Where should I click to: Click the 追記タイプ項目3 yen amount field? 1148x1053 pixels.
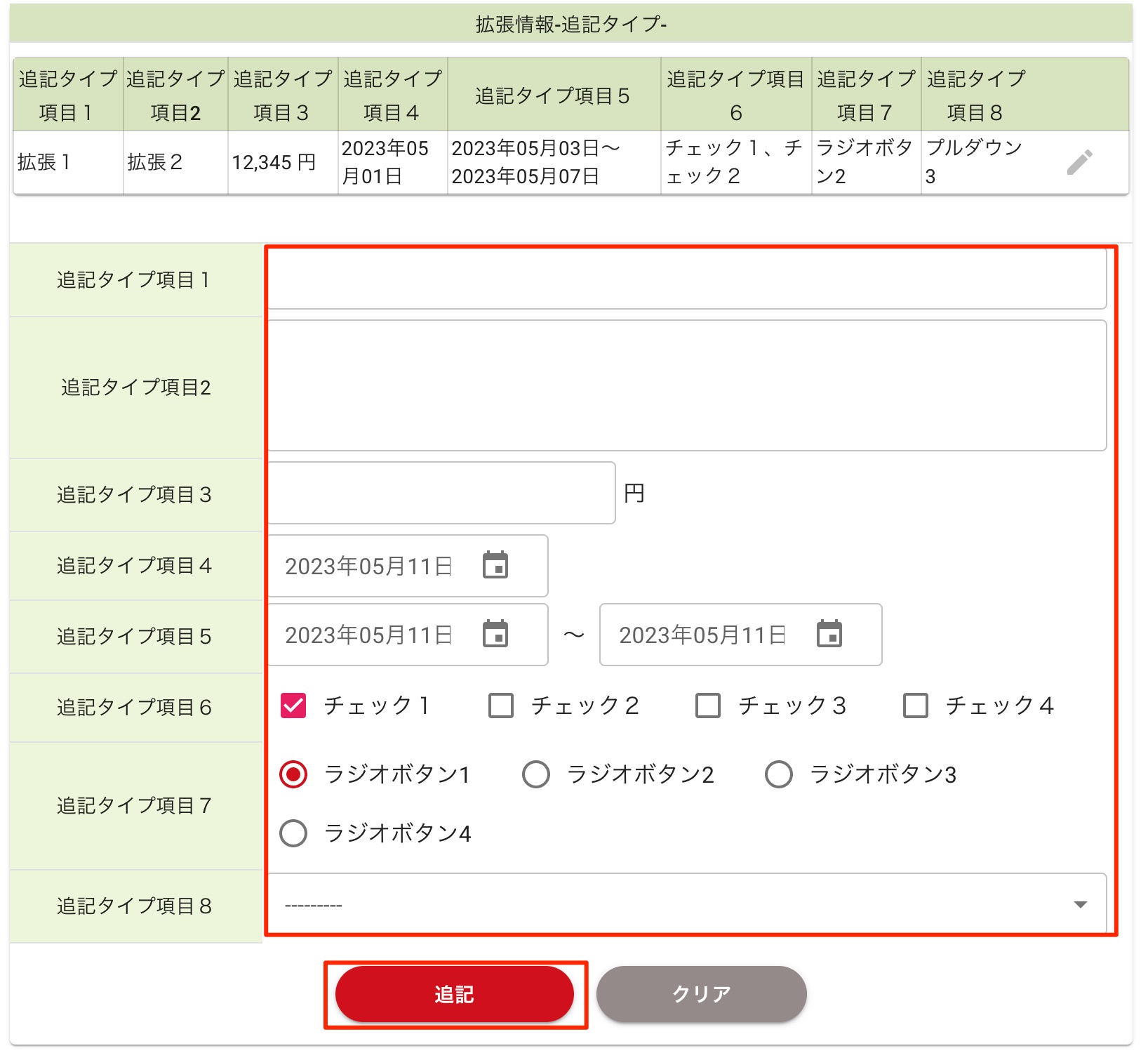coord(441,493)
